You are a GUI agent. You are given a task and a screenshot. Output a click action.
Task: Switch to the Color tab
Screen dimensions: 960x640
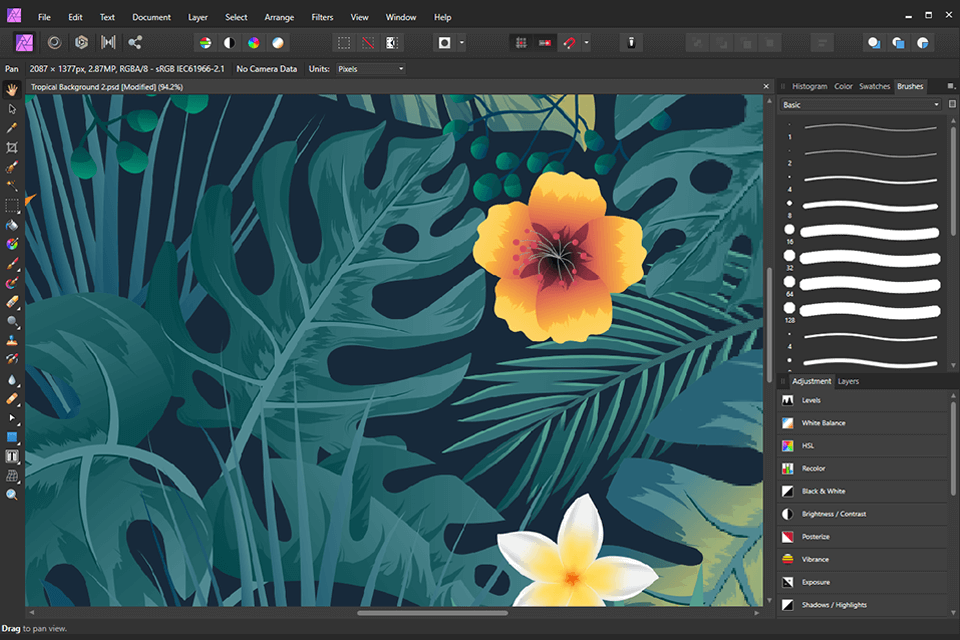click(843, 86)
